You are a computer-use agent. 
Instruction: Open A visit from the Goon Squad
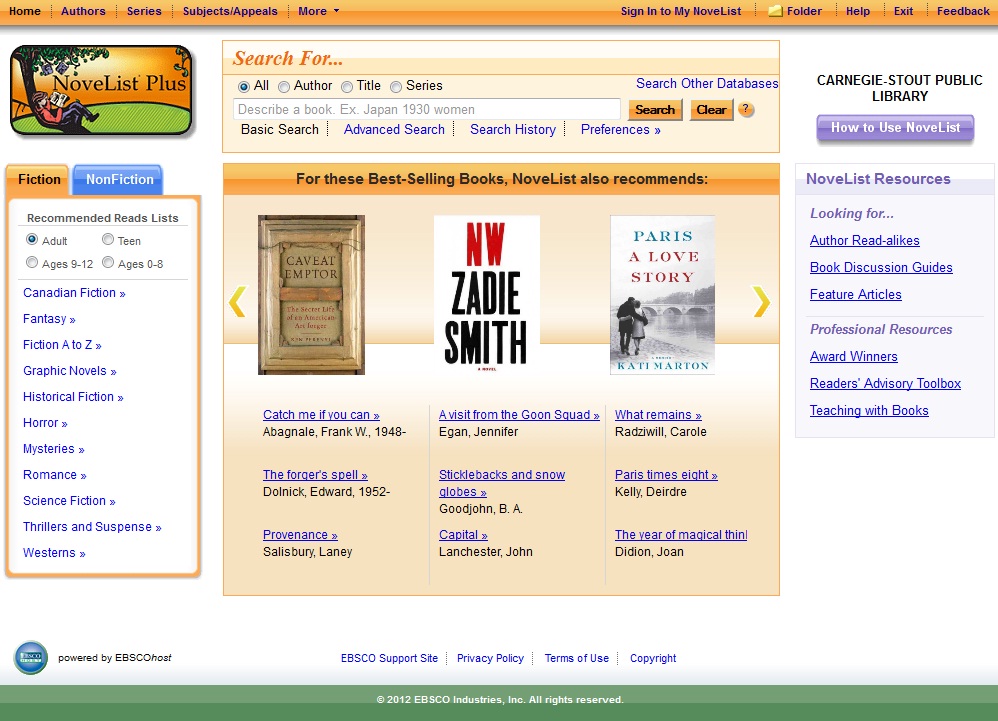point(519,415)
